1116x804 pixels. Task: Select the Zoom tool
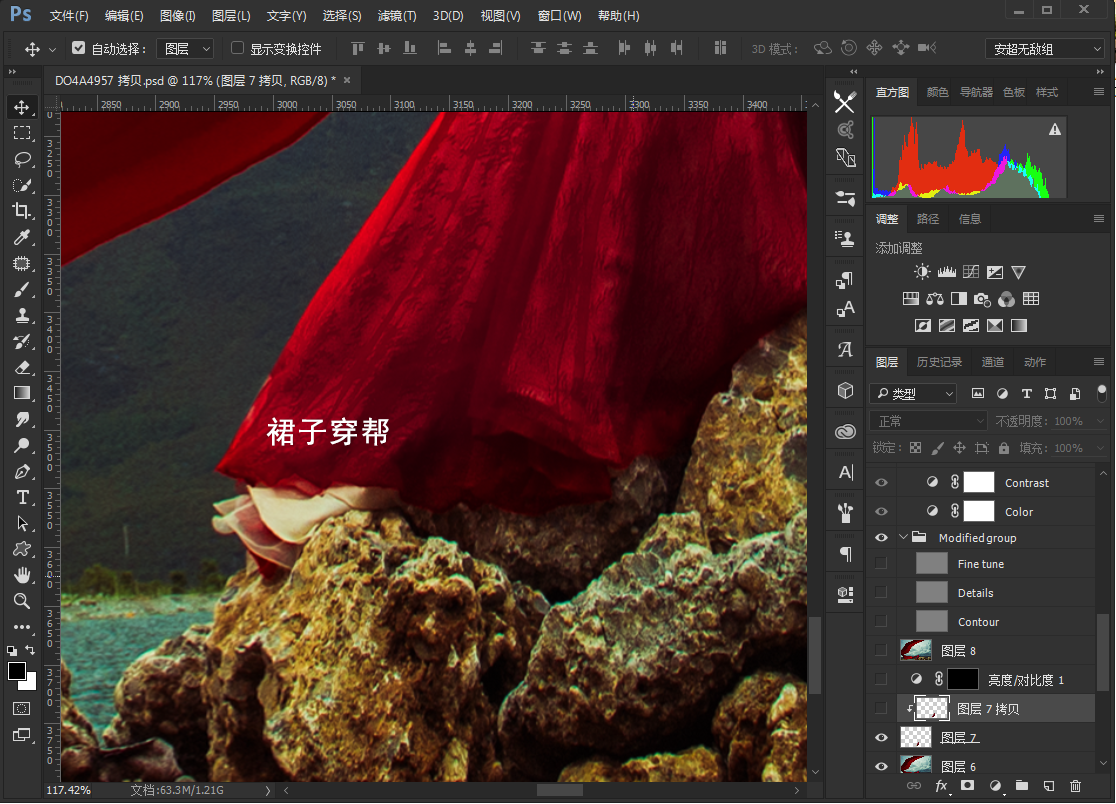click(x=21, y=601)
